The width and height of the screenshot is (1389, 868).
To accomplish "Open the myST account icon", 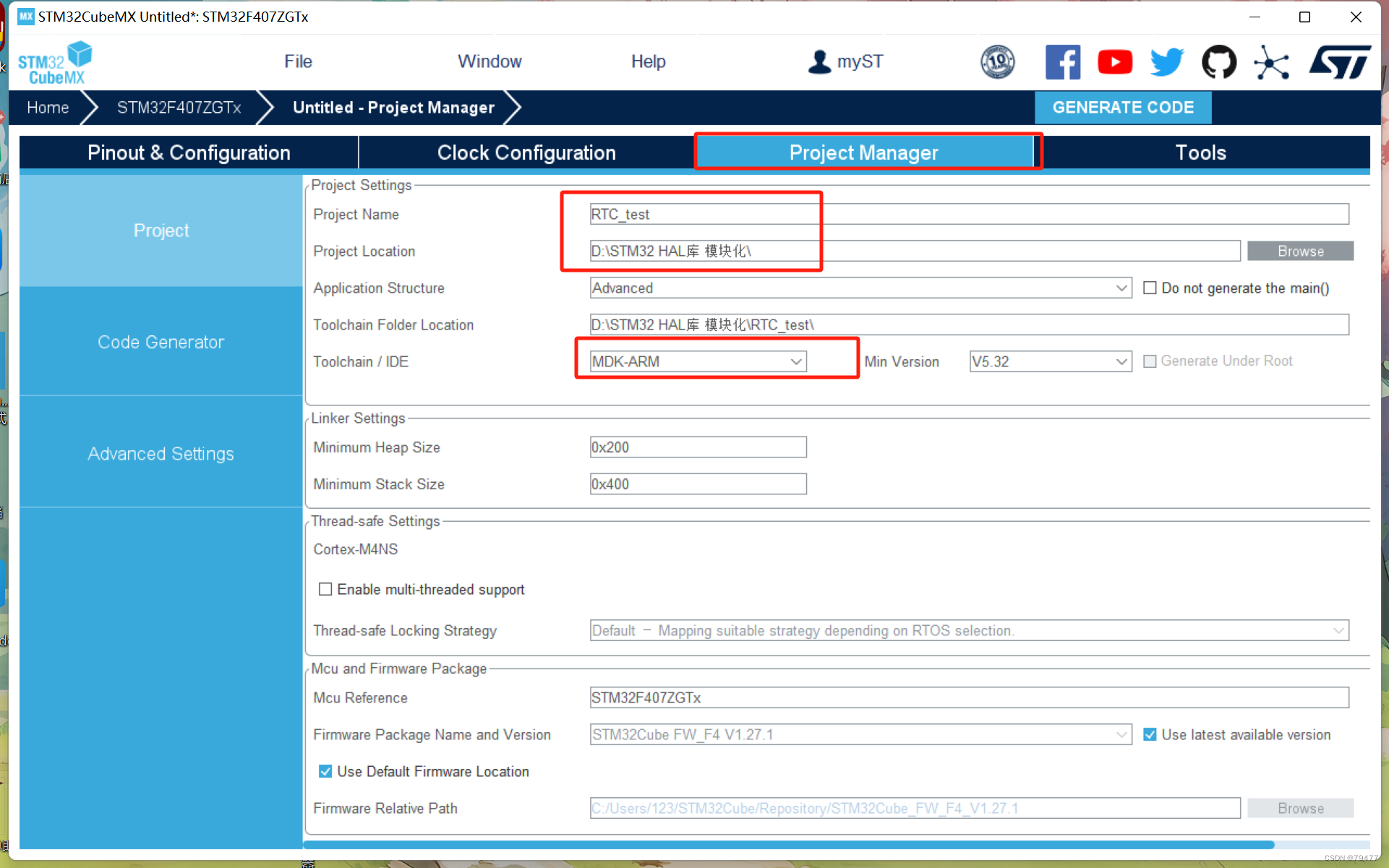I will pyautogui.click(x=819, y=62).
